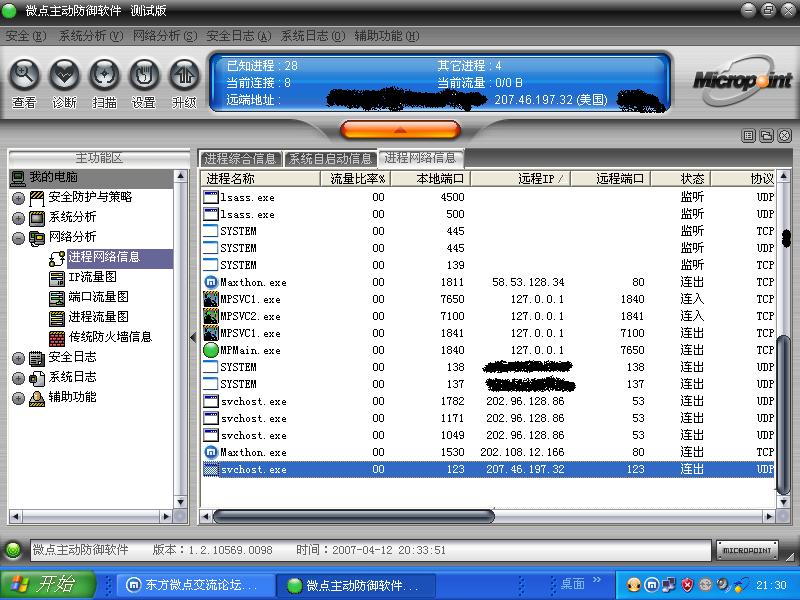This screenshot has height=600, width=800.
Task: Click the Maxthon tray icon
Action: [652, 584]
